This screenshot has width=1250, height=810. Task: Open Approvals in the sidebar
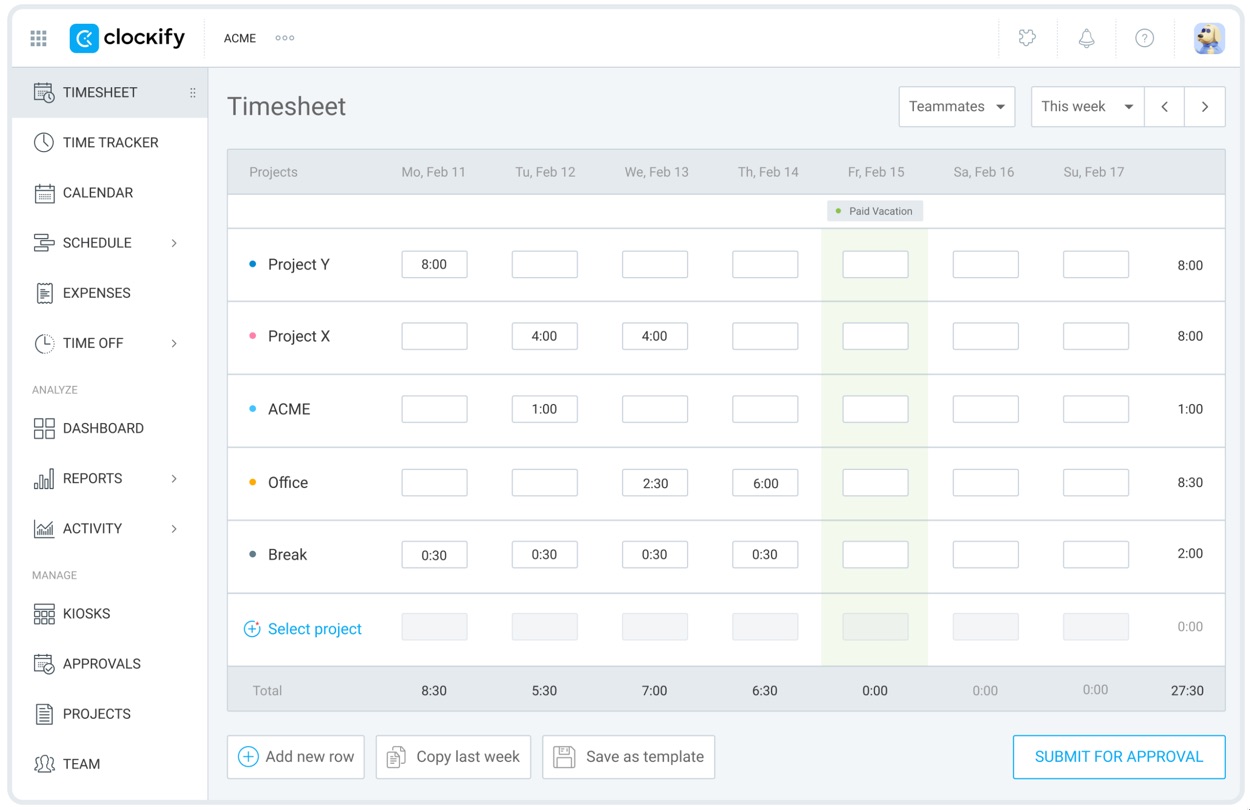tap(101, 664)
